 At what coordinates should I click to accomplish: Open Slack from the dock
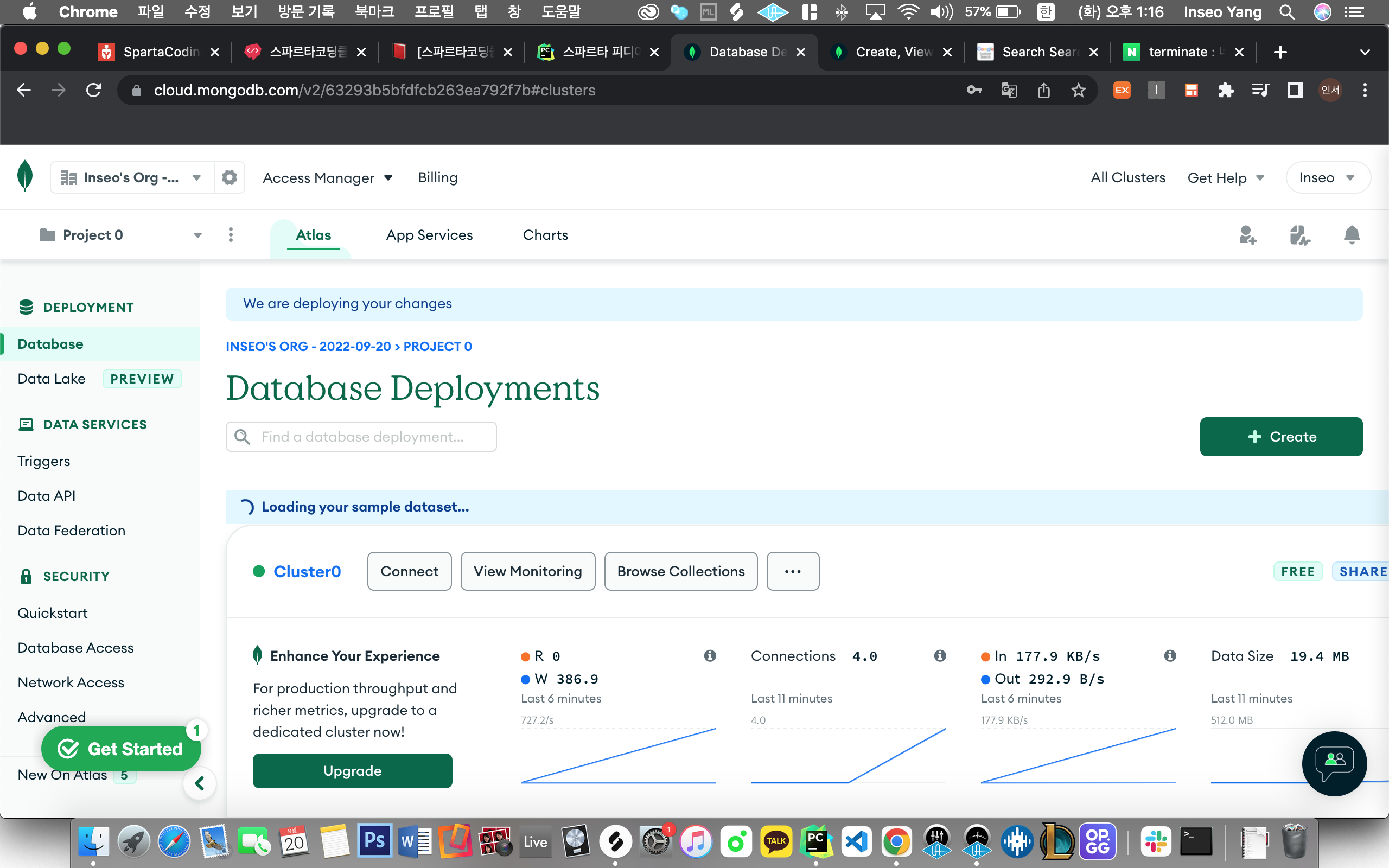point(1156,841)
